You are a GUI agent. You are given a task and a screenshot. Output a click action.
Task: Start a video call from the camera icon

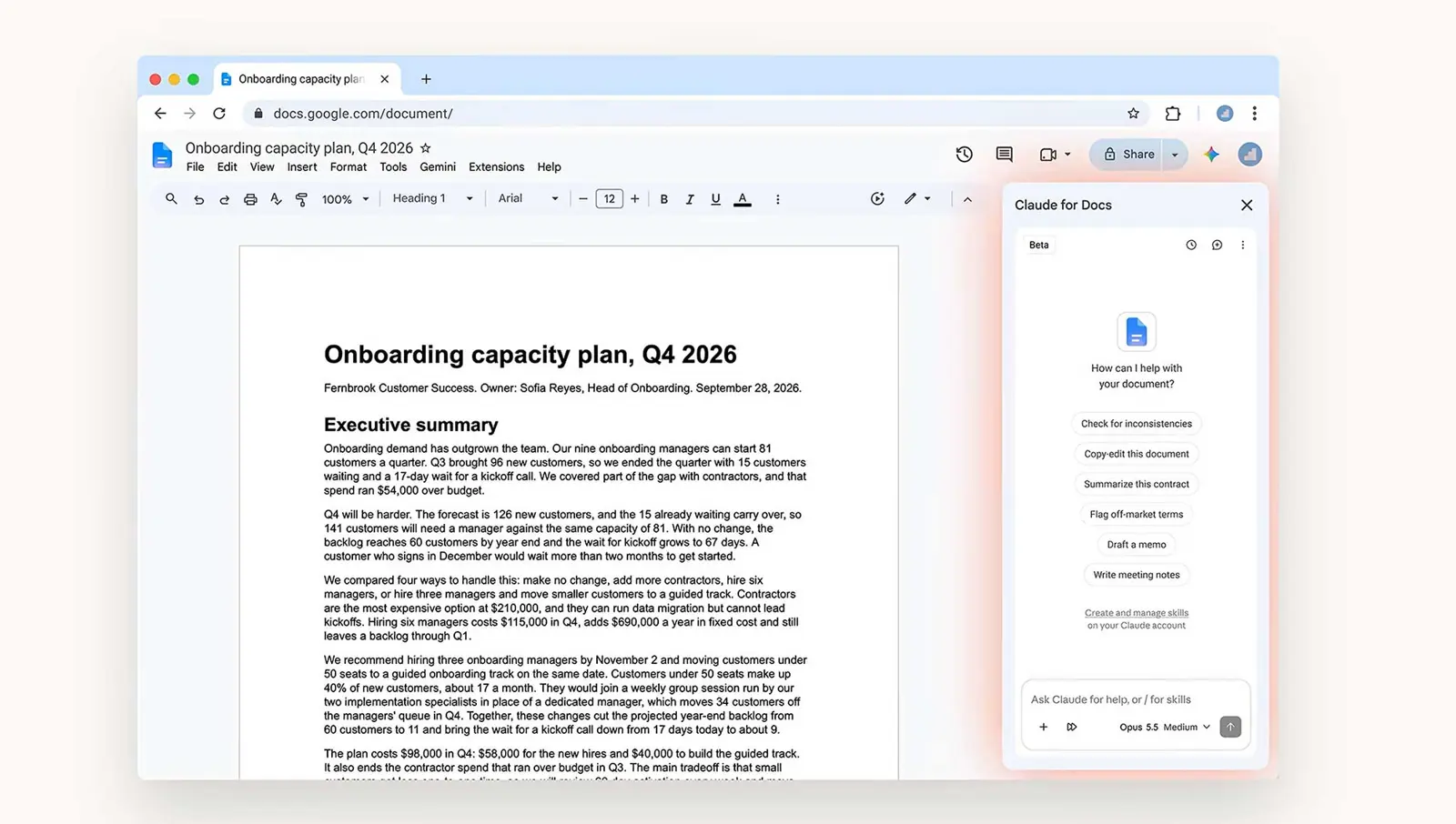(1048, 155)
